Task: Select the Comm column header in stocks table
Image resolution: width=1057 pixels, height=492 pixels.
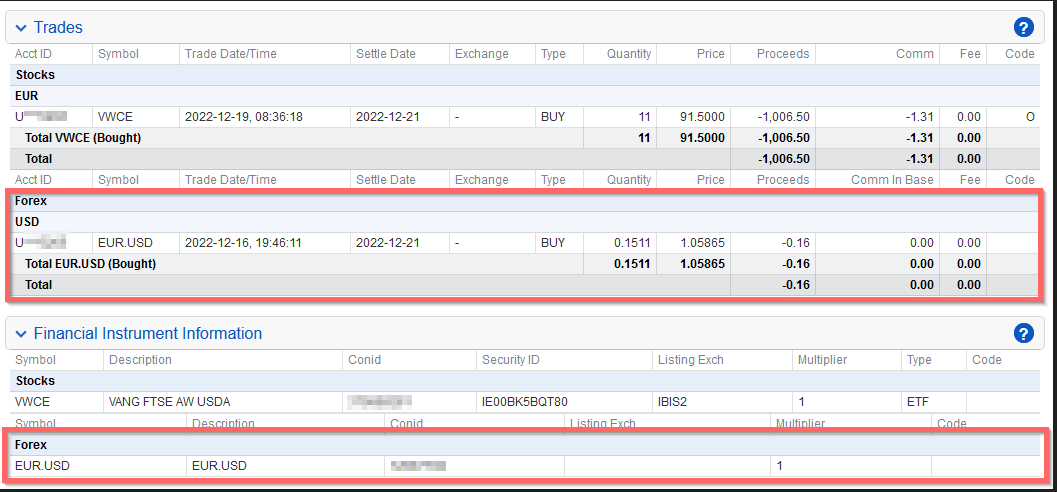Action: click(x=915, y=54)
